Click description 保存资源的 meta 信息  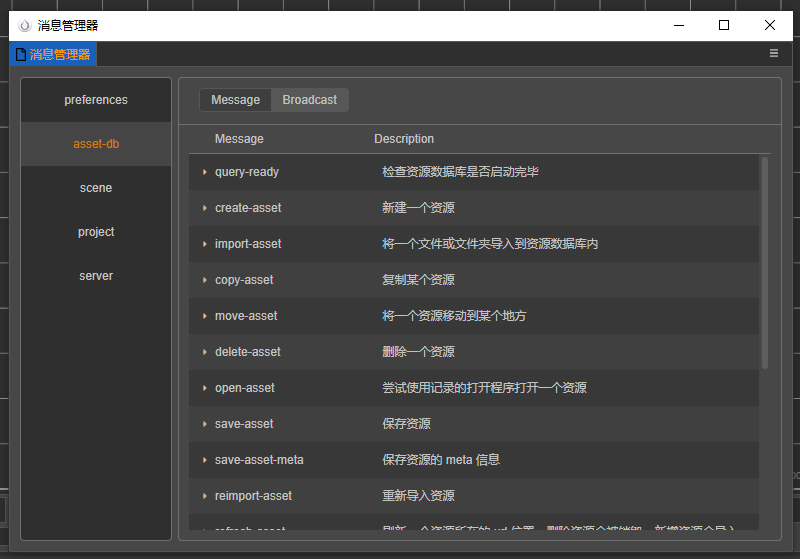pyautogui.click(x=441, y=460)
